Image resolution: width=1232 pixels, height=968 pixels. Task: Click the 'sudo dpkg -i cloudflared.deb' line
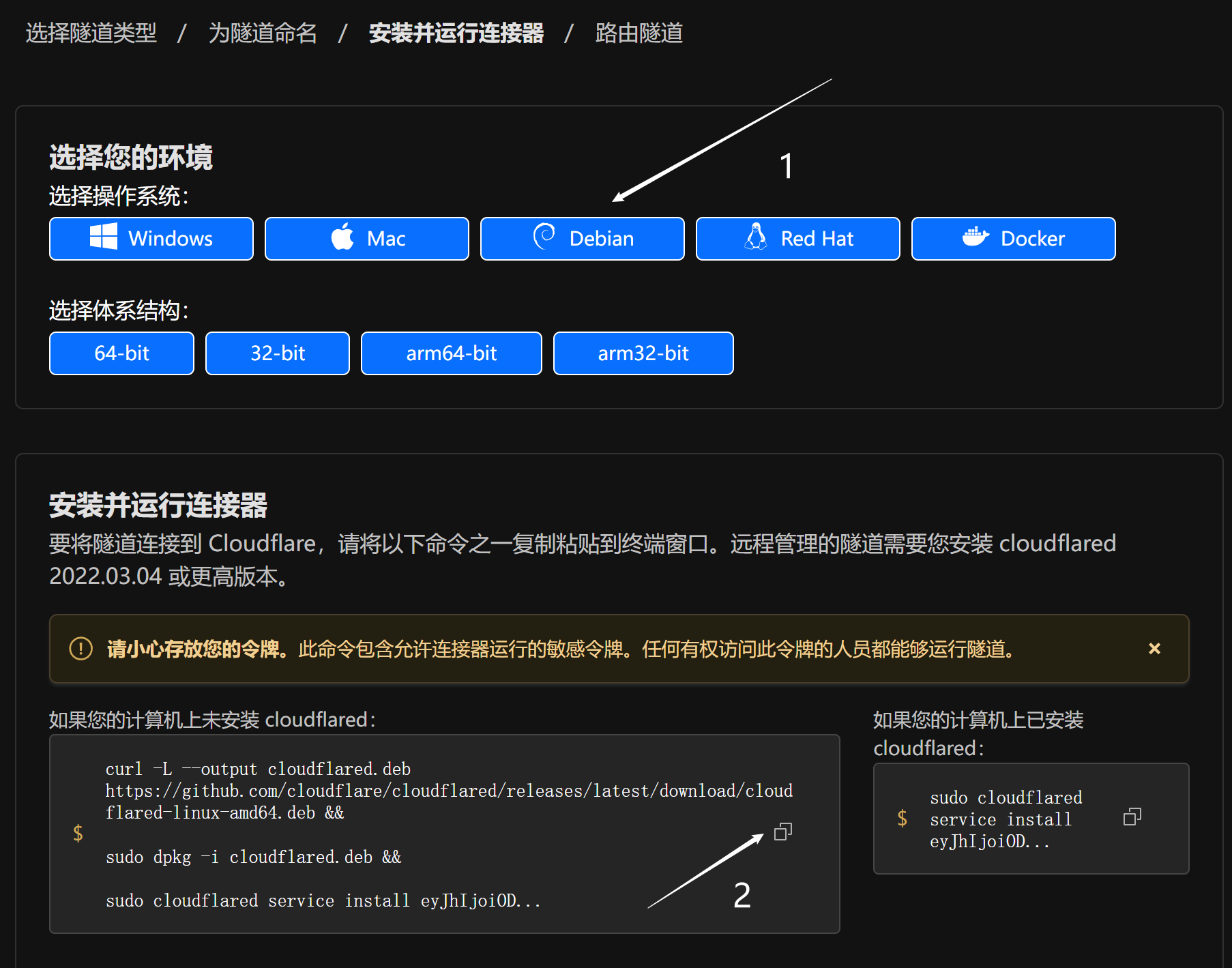point(254,857)
